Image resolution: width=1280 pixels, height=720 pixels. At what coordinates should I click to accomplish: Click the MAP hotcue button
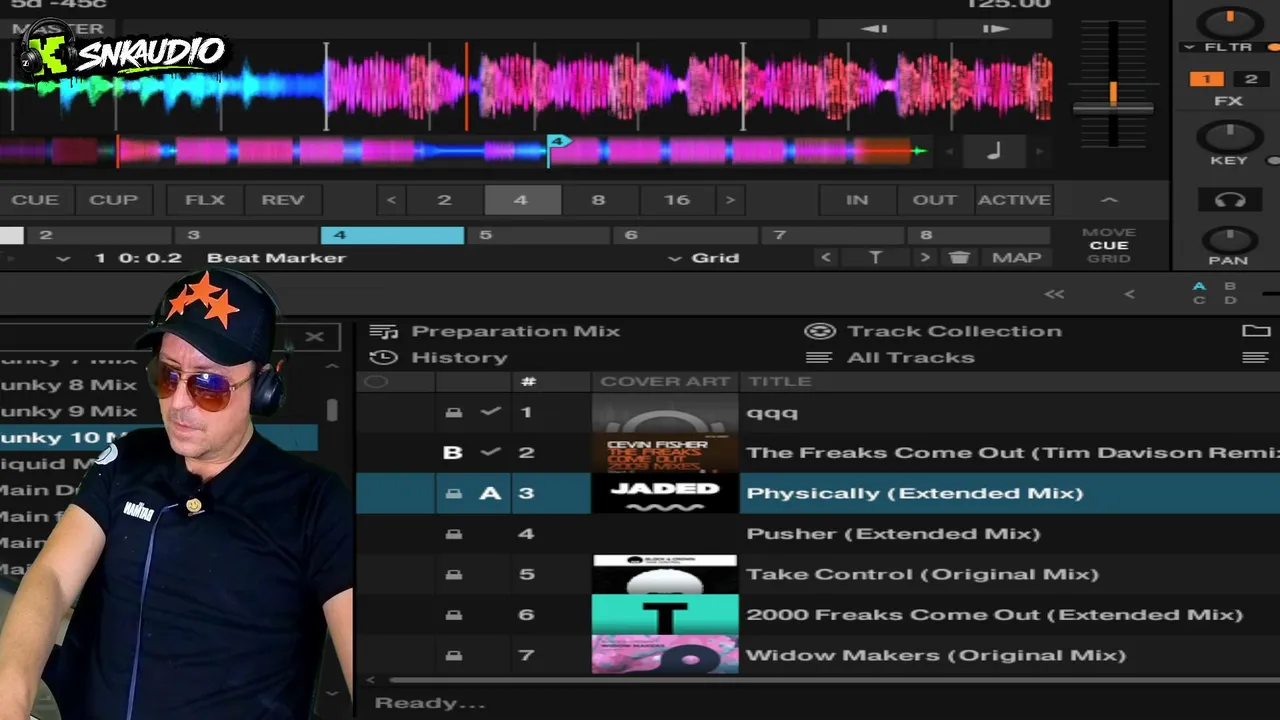[1016, 258]
